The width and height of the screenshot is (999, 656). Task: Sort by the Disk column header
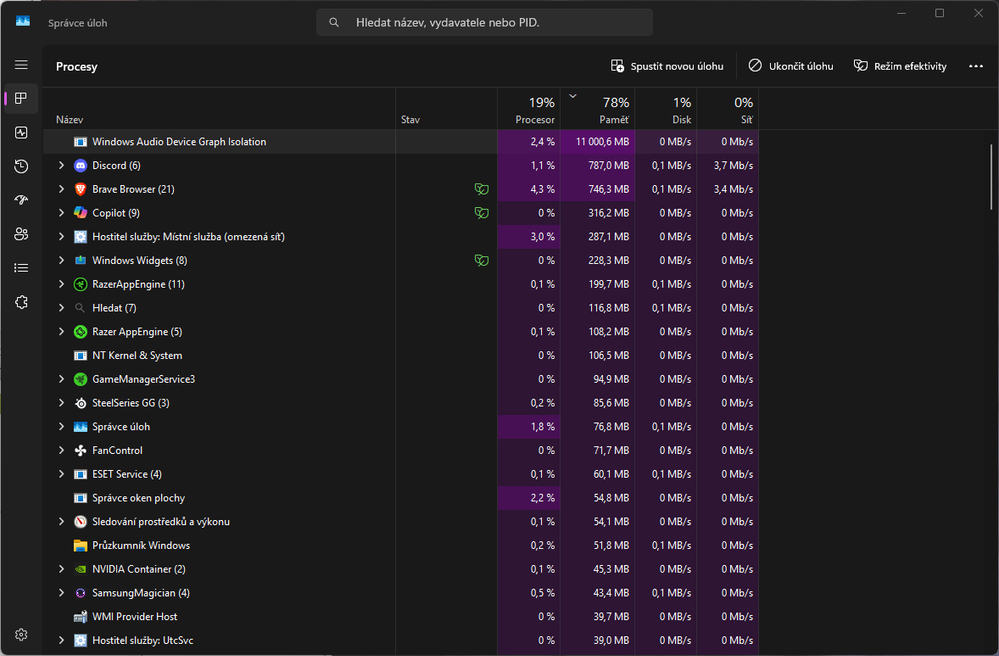[665, 110]
